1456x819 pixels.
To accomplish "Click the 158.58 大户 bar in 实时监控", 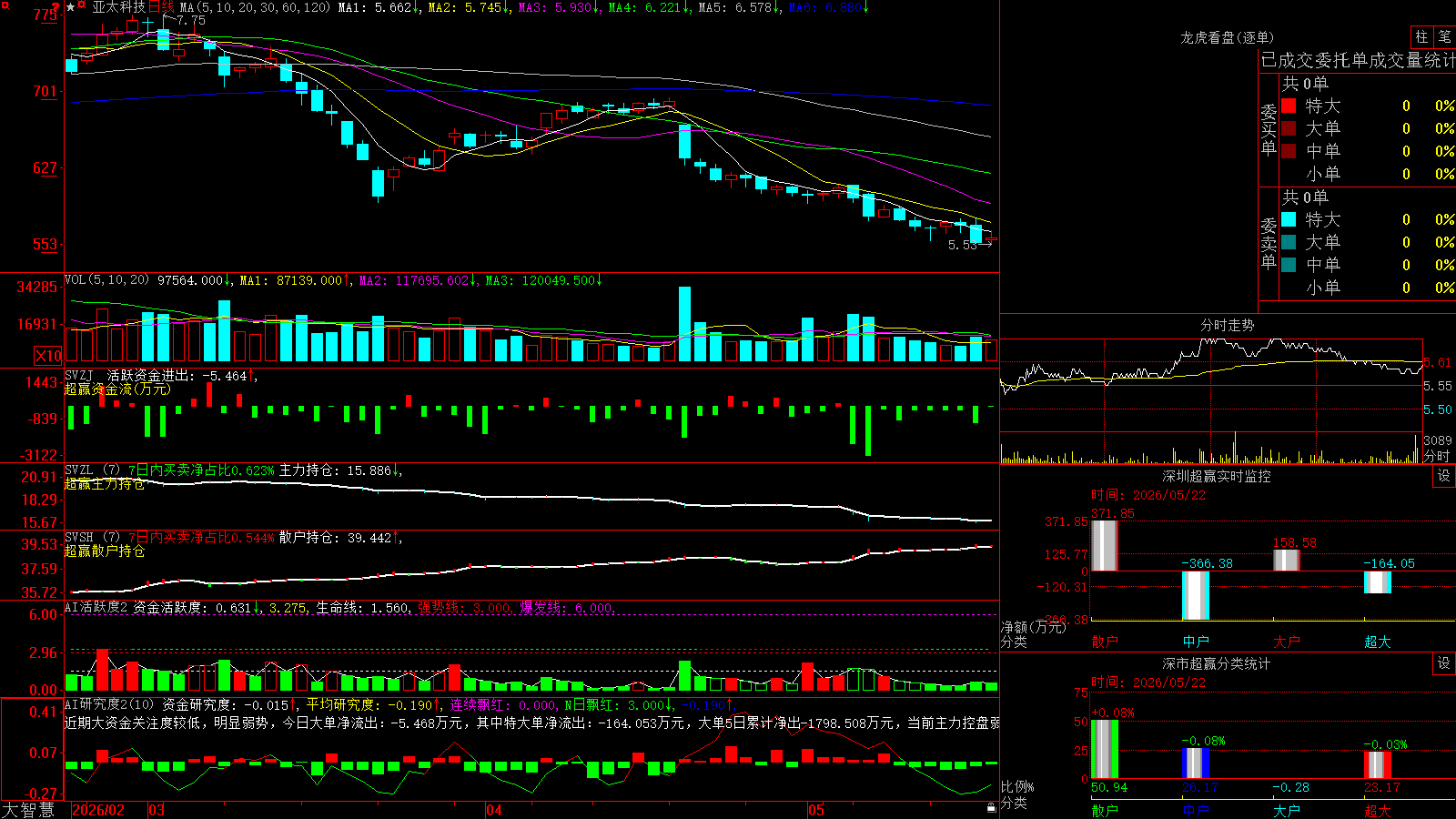I will point(1287,561).
